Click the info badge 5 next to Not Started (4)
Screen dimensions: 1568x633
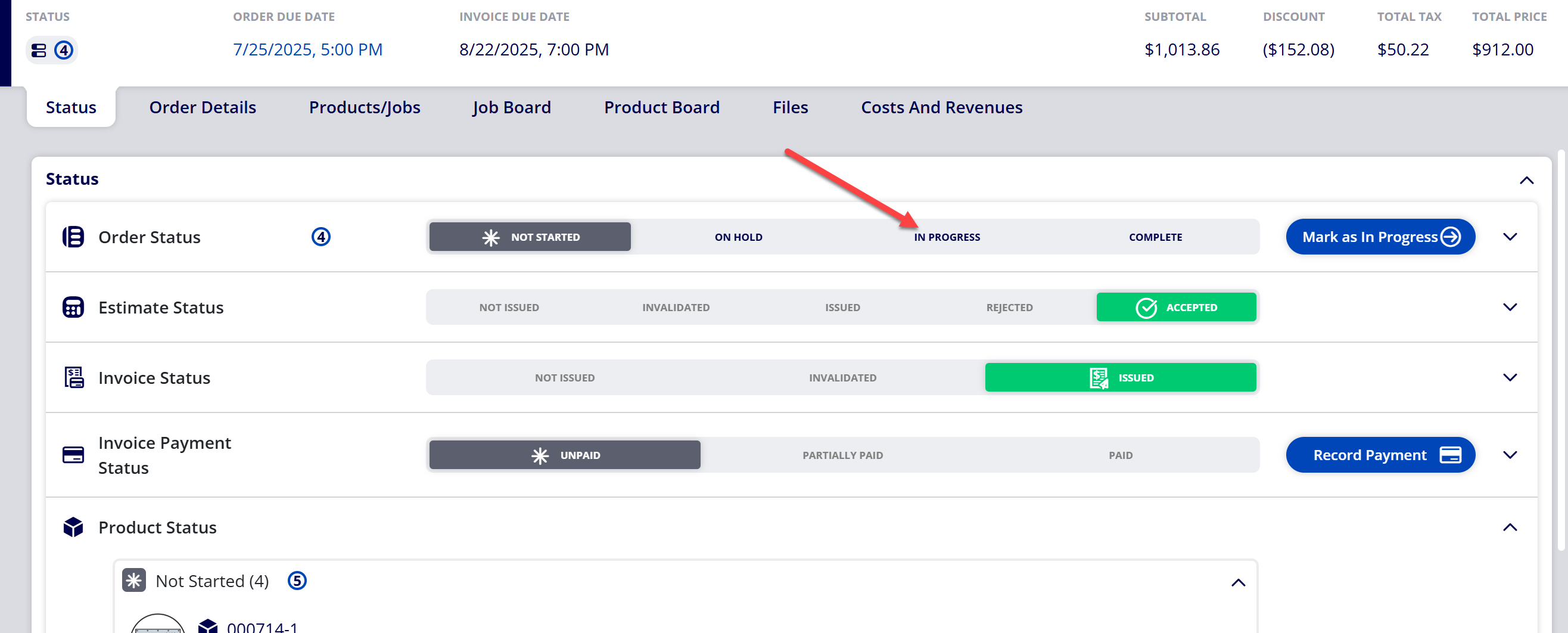(x=297, y=581)
